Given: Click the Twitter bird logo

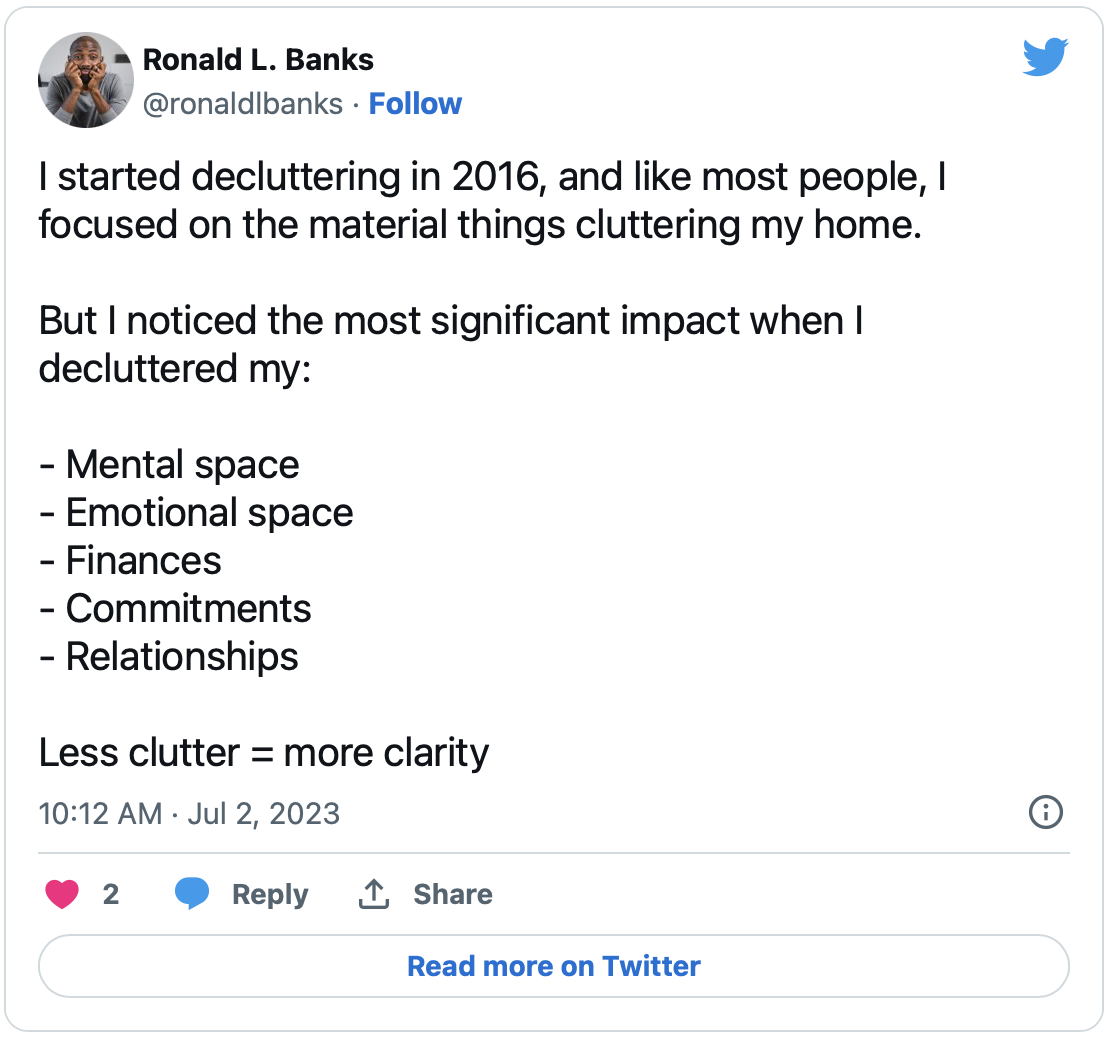Looking at the screenshot, I should pyautogui.click(x=1045, y=58).
